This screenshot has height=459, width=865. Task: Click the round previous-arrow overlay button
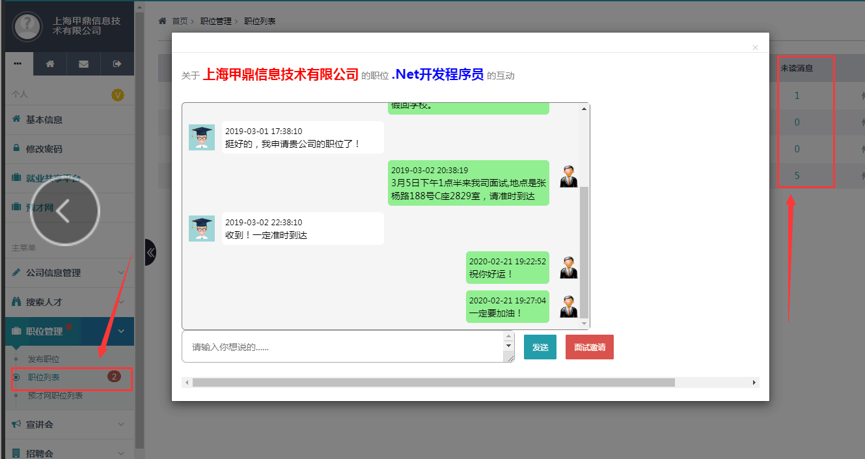tap(65, 211)
